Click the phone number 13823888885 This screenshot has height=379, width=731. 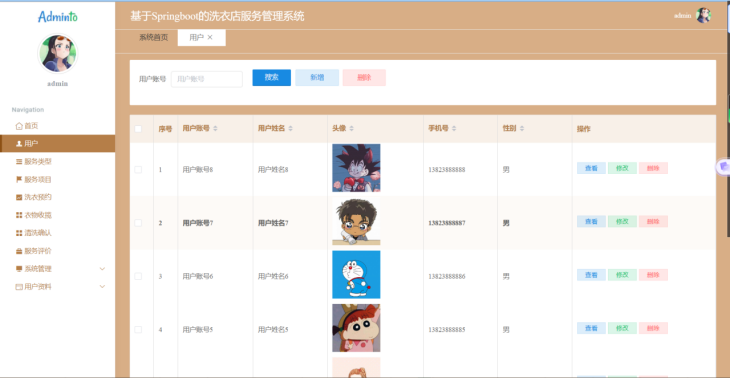pos(447,330)
